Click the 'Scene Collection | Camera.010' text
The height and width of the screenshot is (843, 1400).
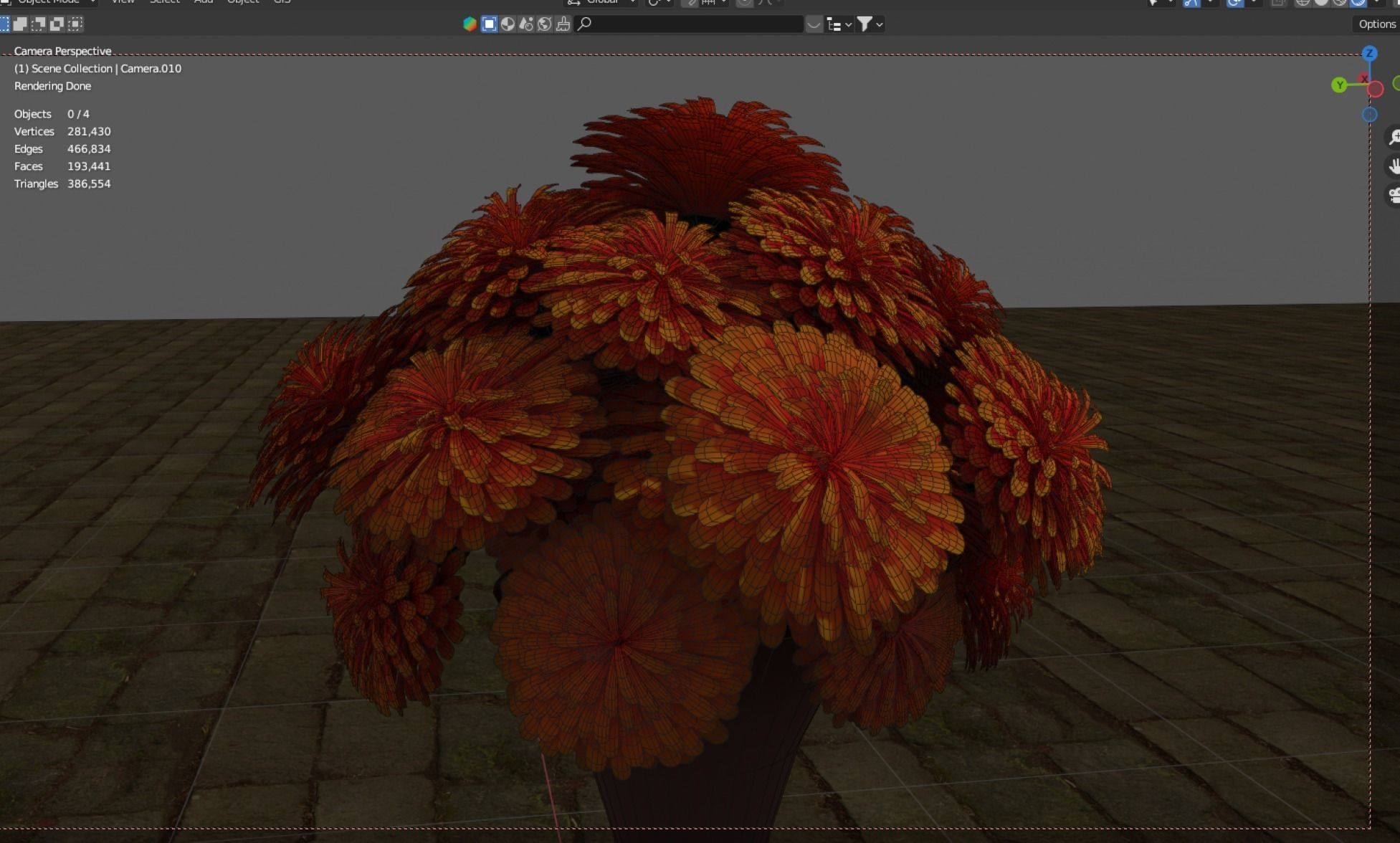[106, 68]
